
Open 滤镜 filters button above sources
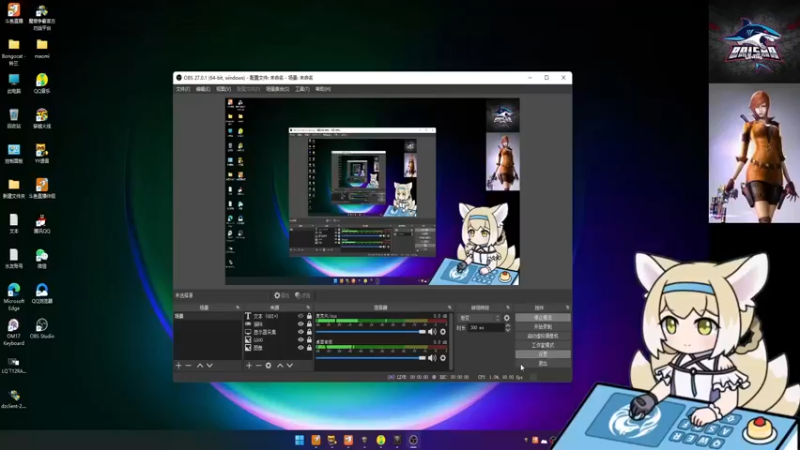point(303,295)
